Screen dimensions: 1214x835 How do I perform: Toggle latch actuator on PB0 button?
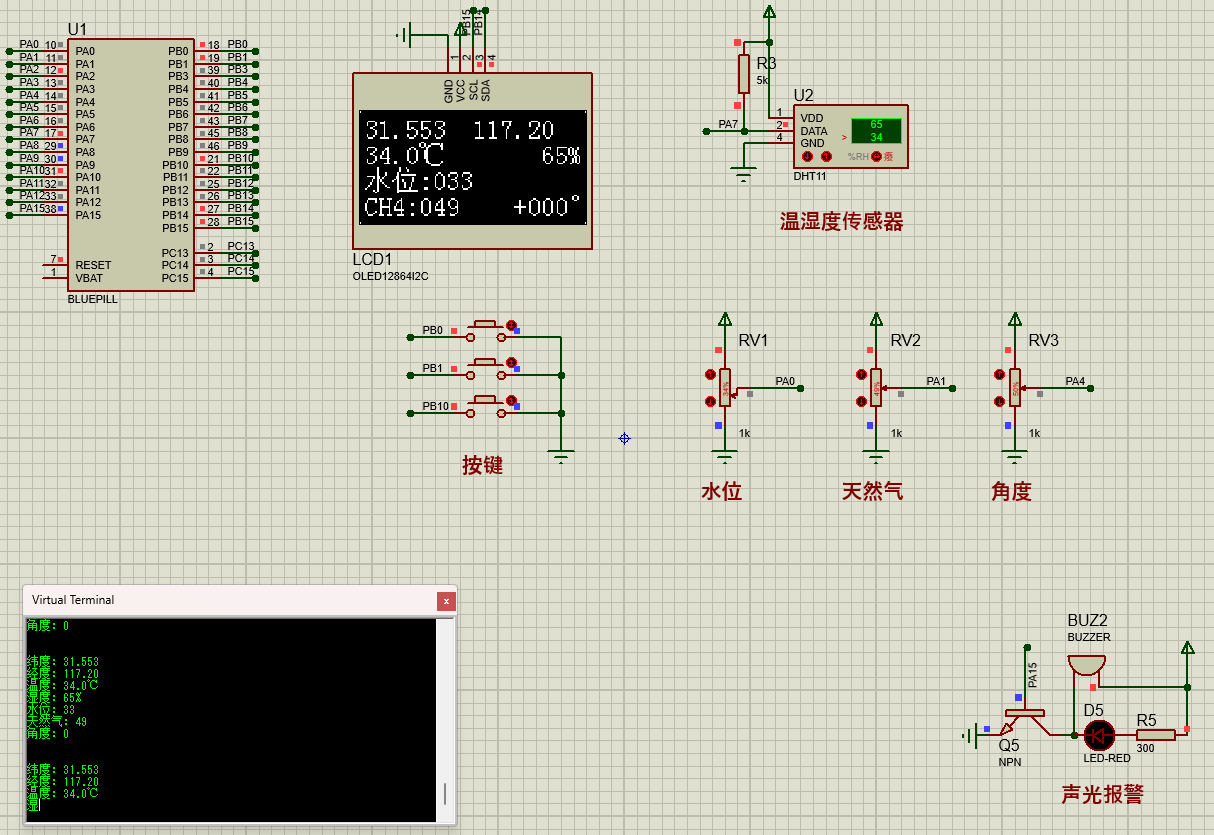[511, 325]
